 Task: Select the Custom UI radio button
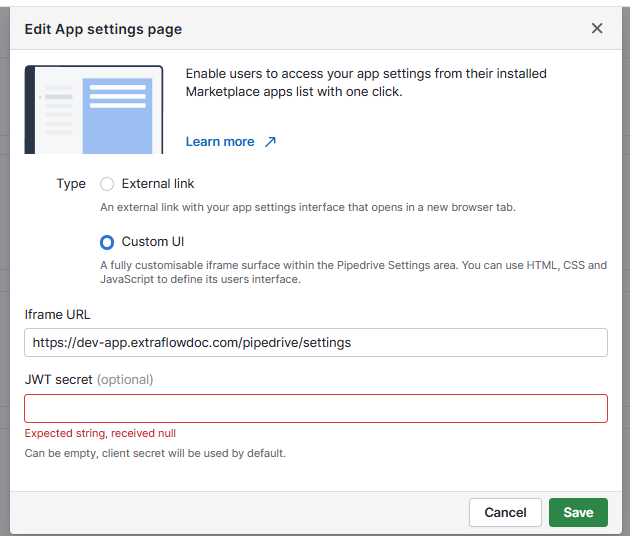coord(107,242)
